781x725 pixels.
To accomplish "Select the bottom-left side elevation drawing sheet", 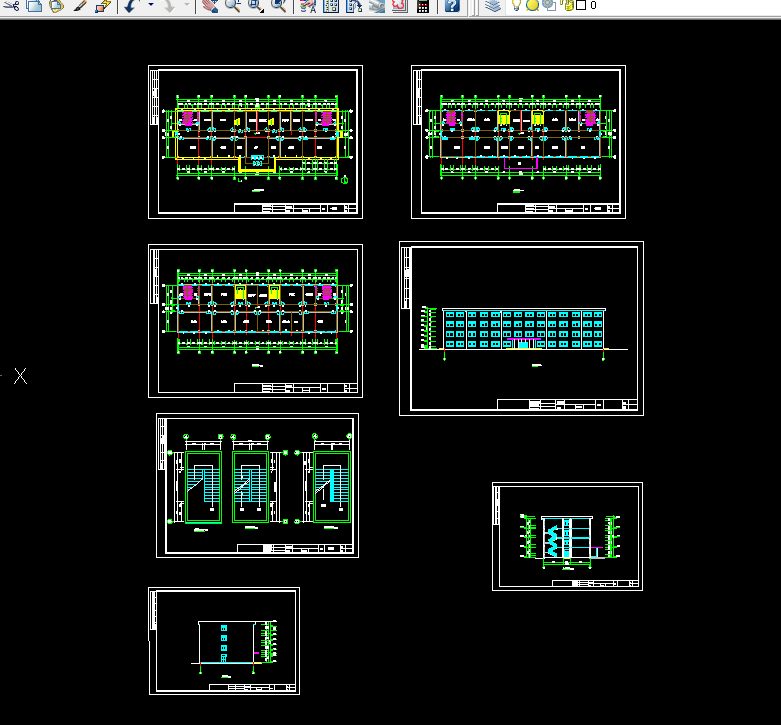I will point(224,641).
